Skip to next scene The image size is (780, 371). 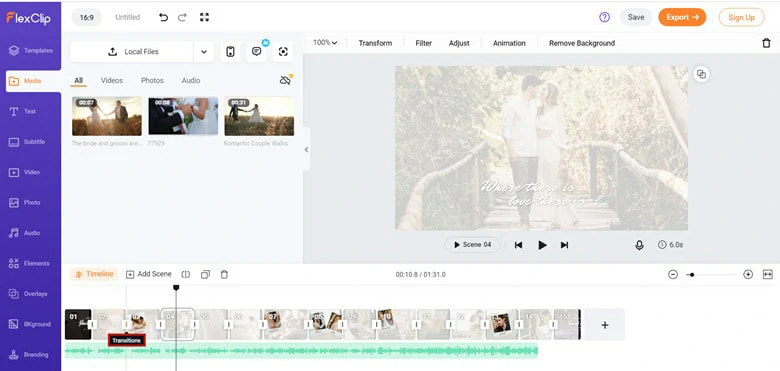tap(564, 245)
